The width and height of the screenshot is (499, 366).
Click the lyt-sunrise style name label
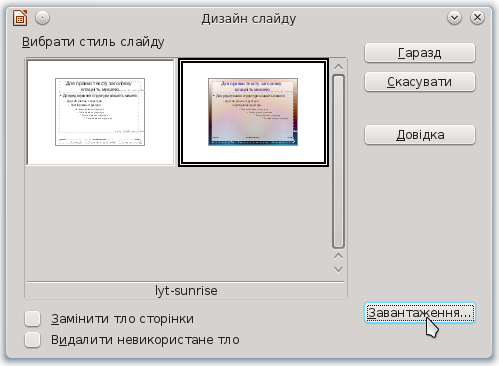tap(186, 291)
